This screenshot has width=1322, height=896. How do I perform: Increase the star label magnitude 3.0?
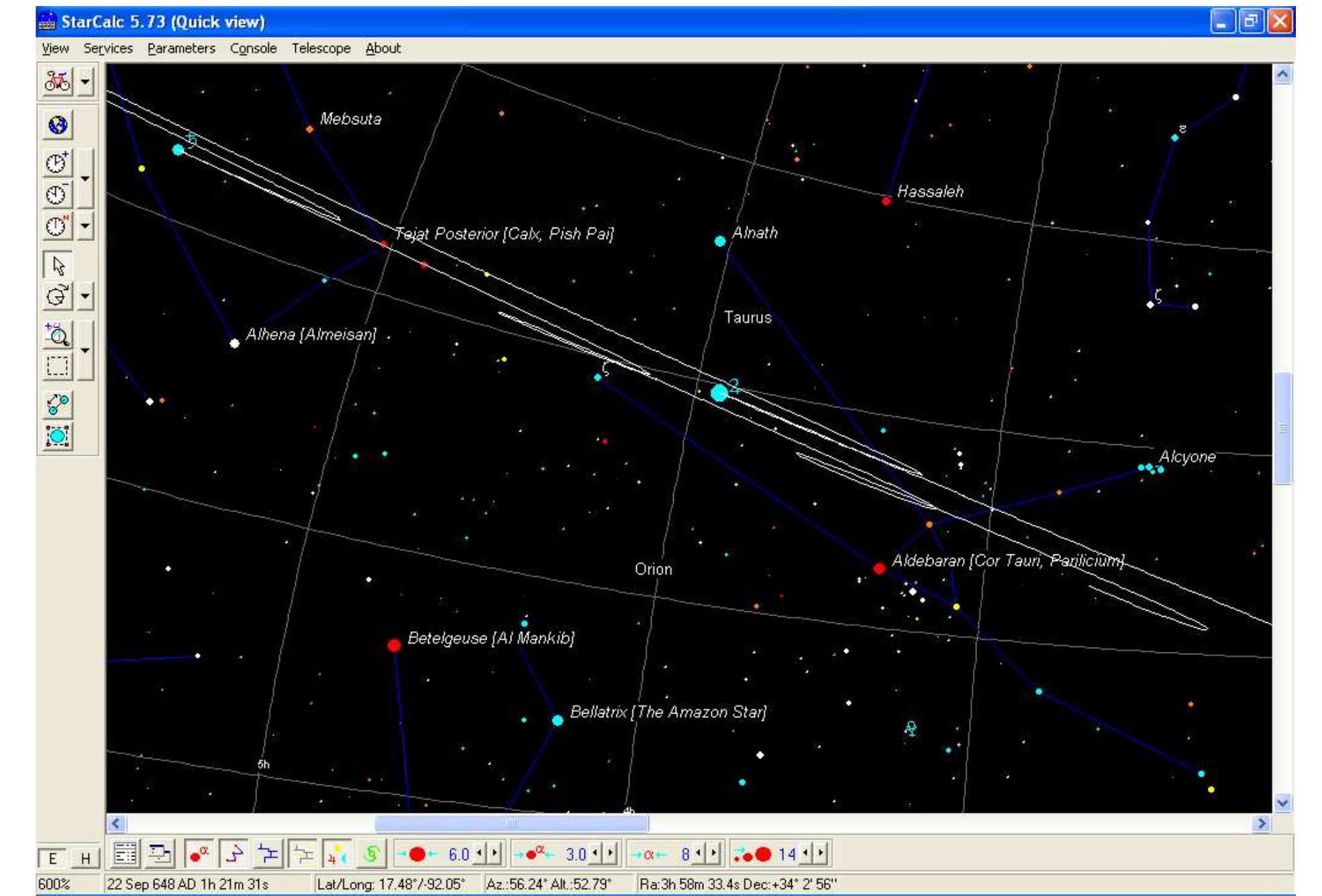[x=610, y=854]
